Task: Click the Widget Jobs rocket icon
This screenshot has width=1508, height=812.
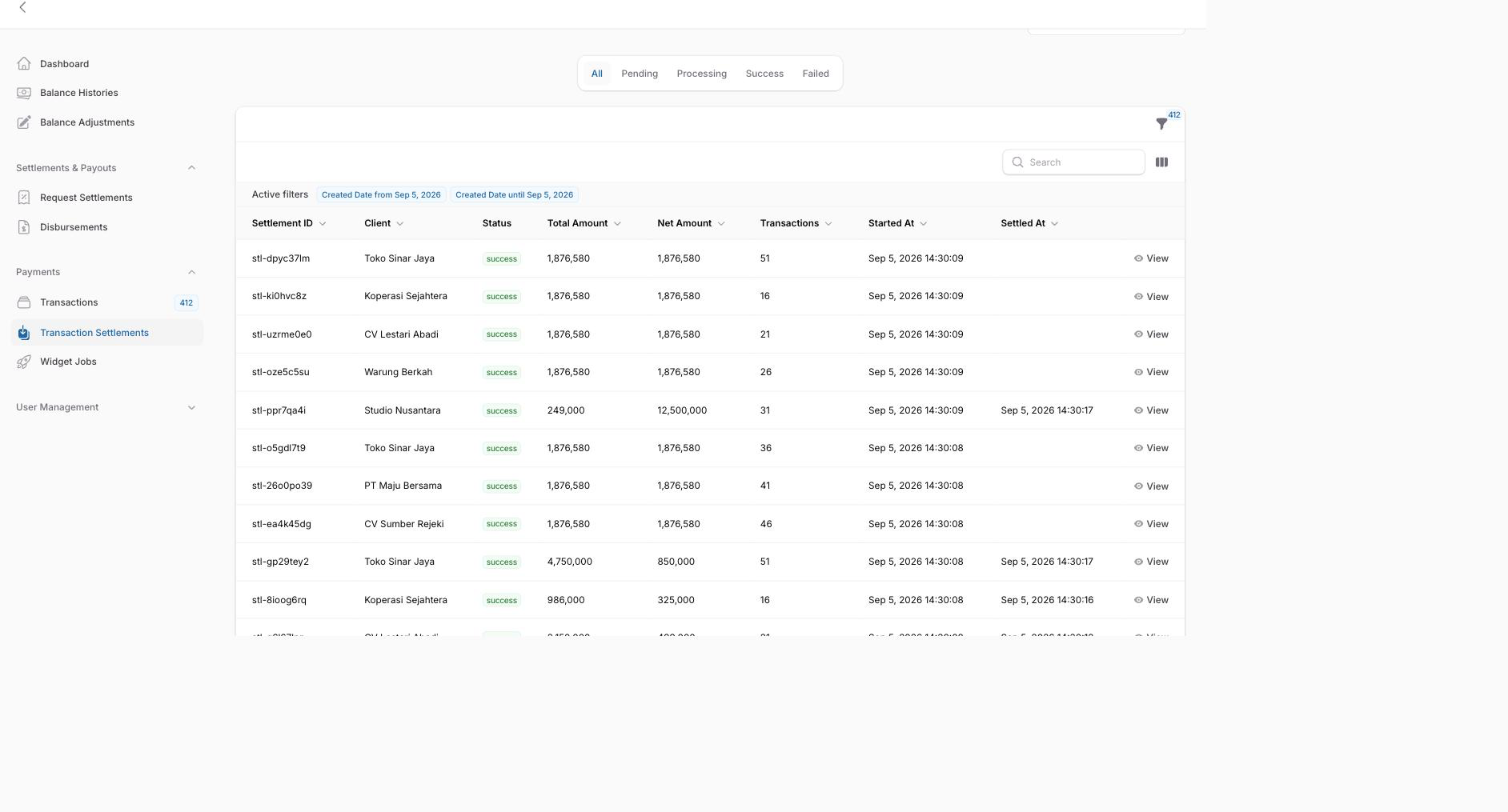Action: [24, 362]
